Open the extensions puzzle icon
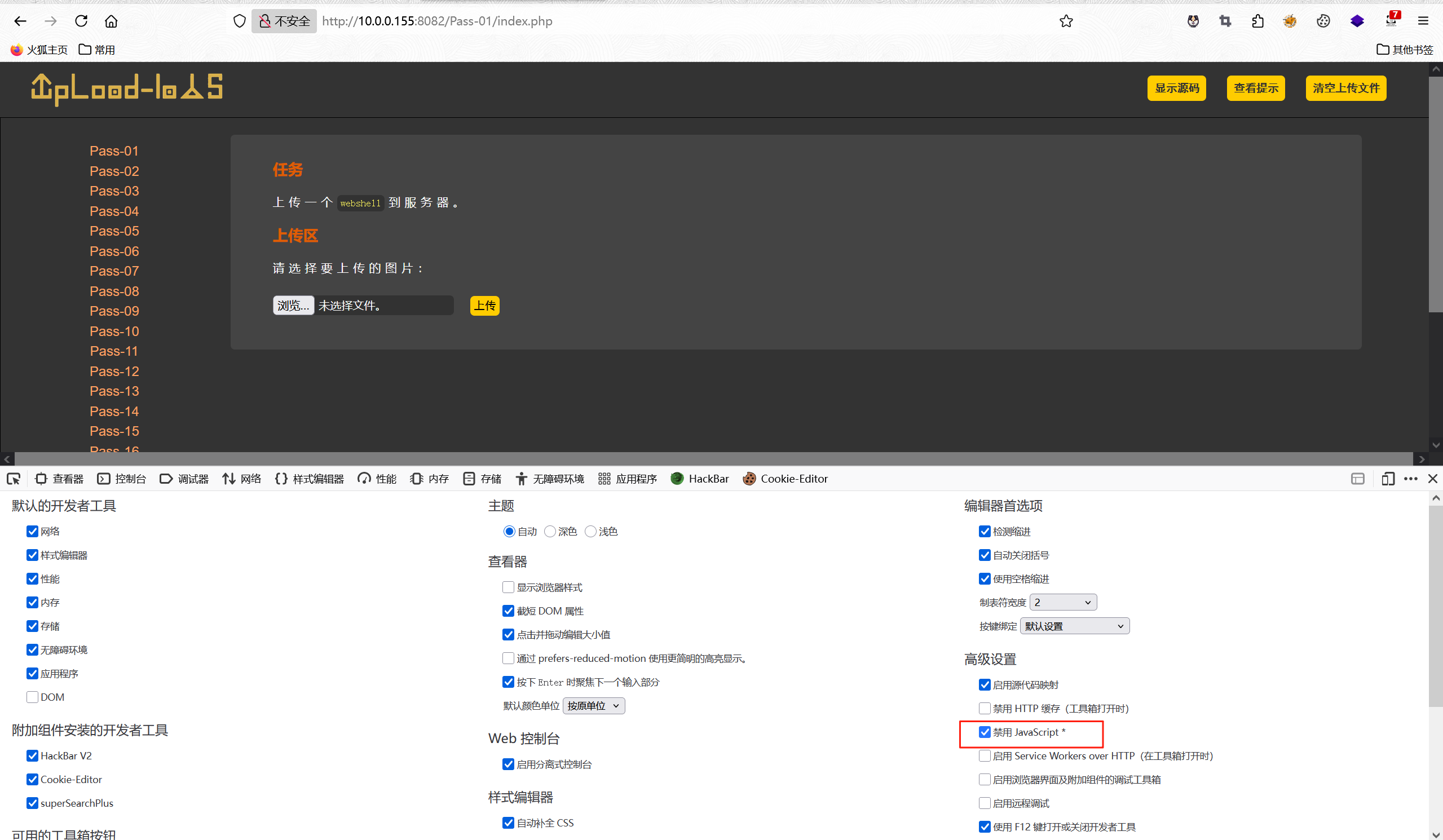 1257,21
